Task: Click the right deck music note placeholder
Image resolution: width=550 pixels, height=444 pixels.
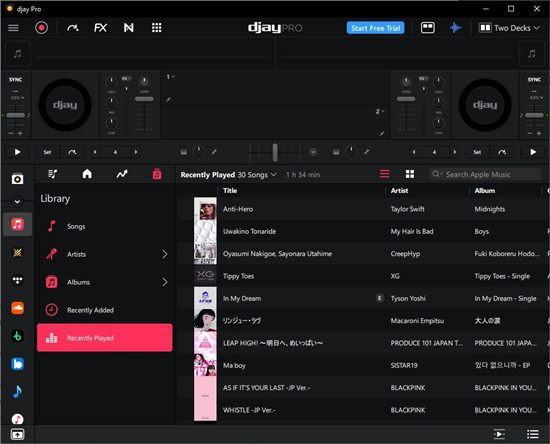Action: (532, 54)
